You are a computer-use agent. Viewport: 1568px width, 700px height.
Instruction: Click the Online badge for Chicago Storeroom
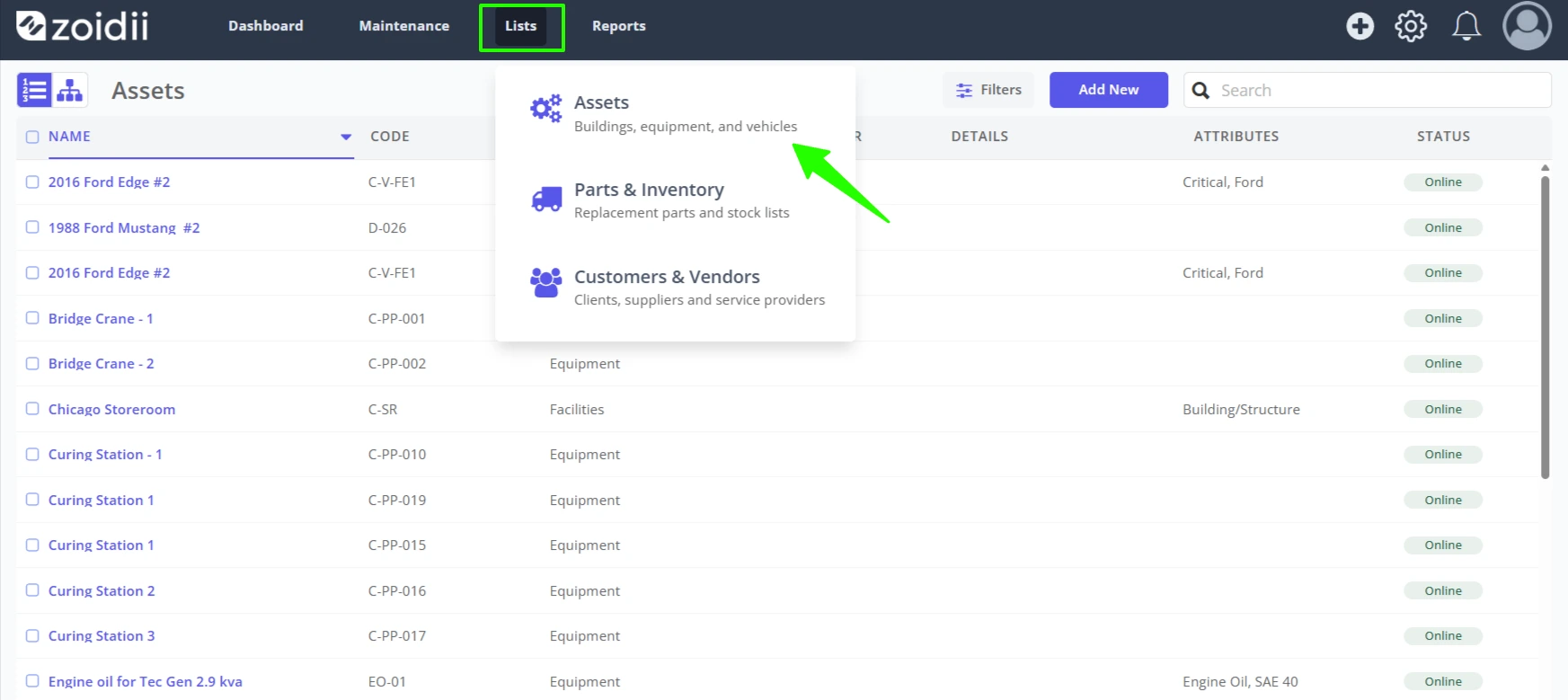(x=1443, y=409)
